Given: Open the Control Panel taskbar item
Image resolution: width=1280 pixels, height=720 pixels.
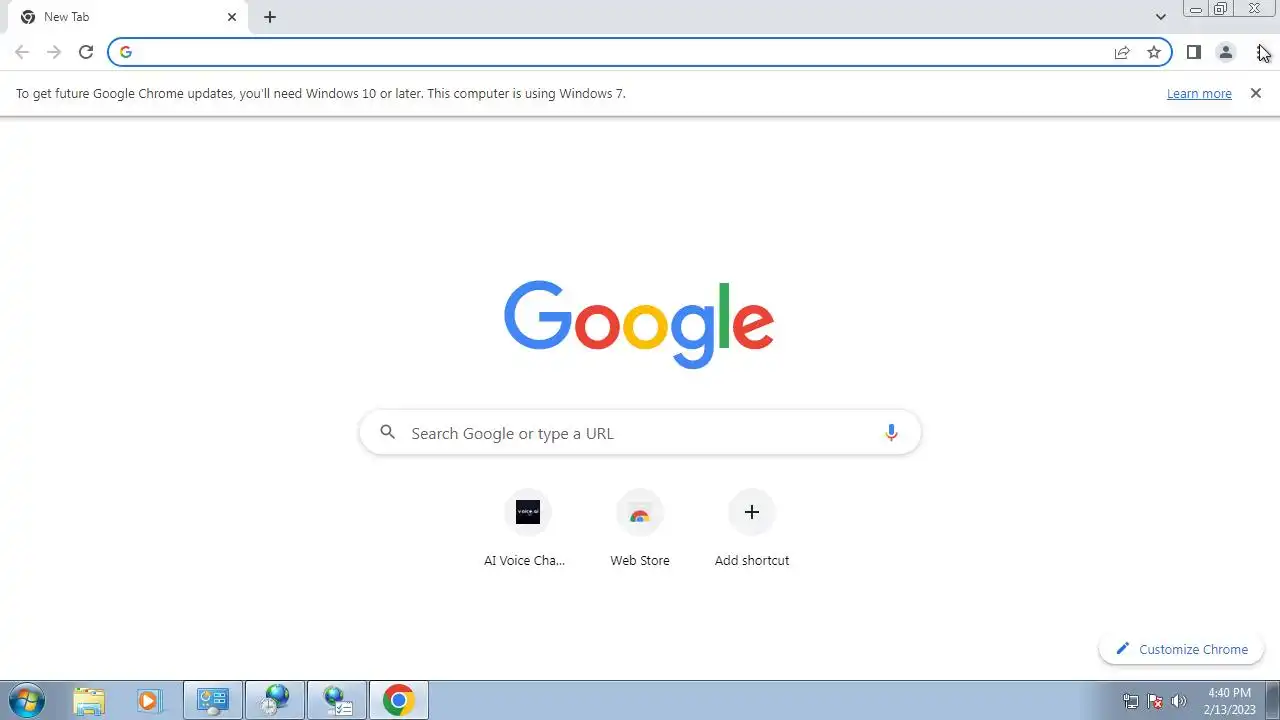Looking at the screenshot, I should [x=213, y=700].
